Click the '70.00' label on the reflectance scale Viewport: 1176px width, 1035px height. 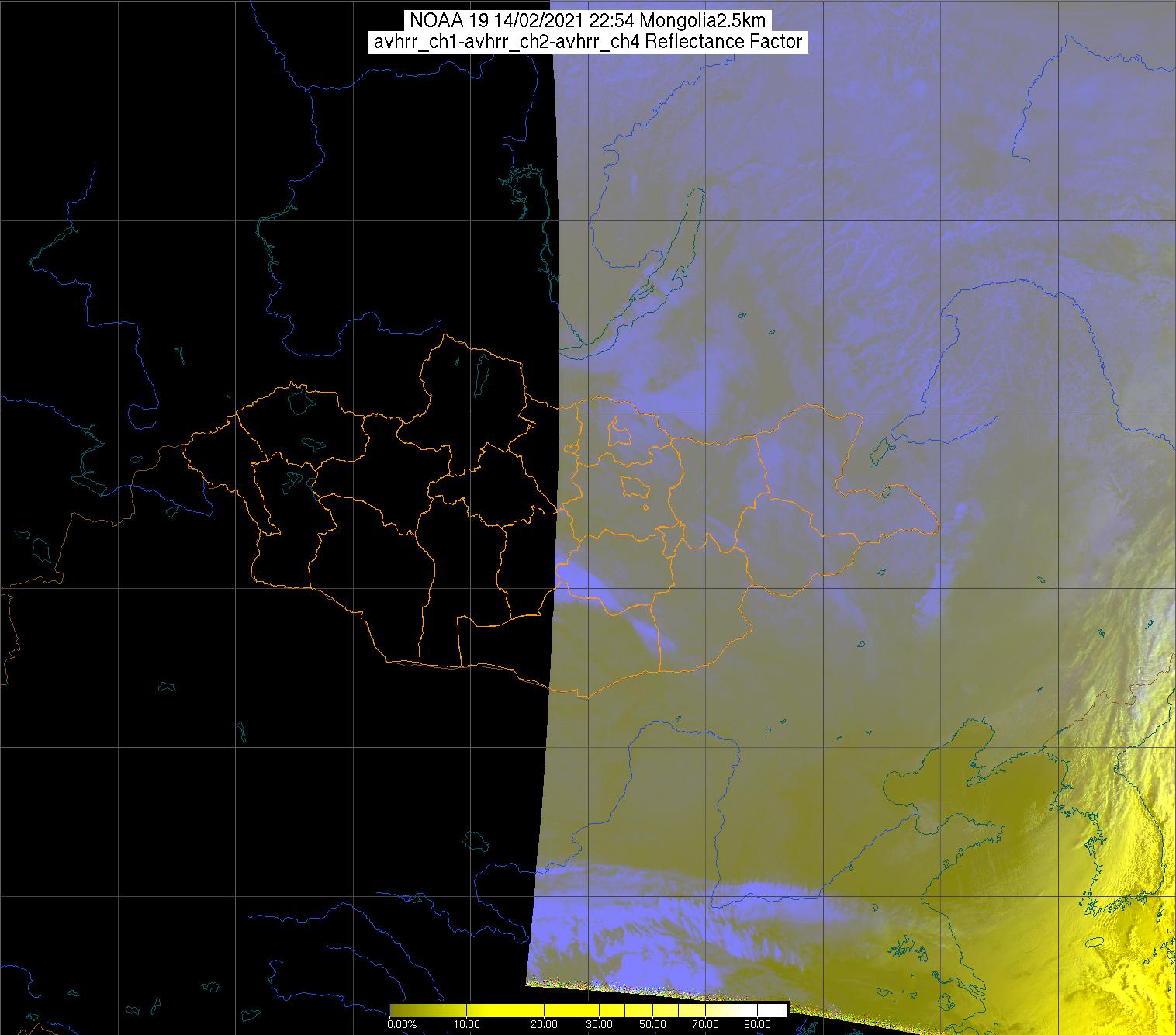point(705,1024)
